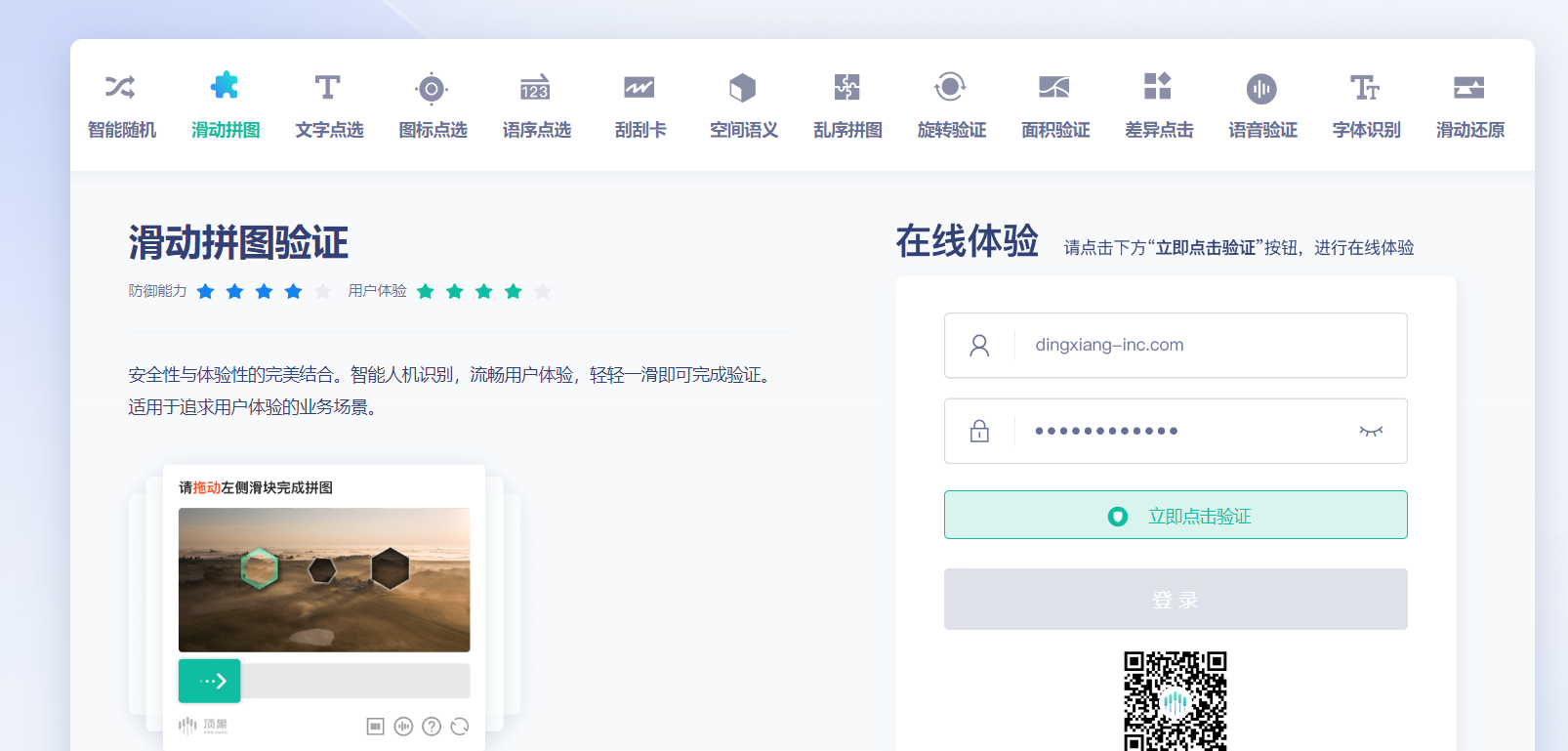Click the QR code image

click(1176, 701)
